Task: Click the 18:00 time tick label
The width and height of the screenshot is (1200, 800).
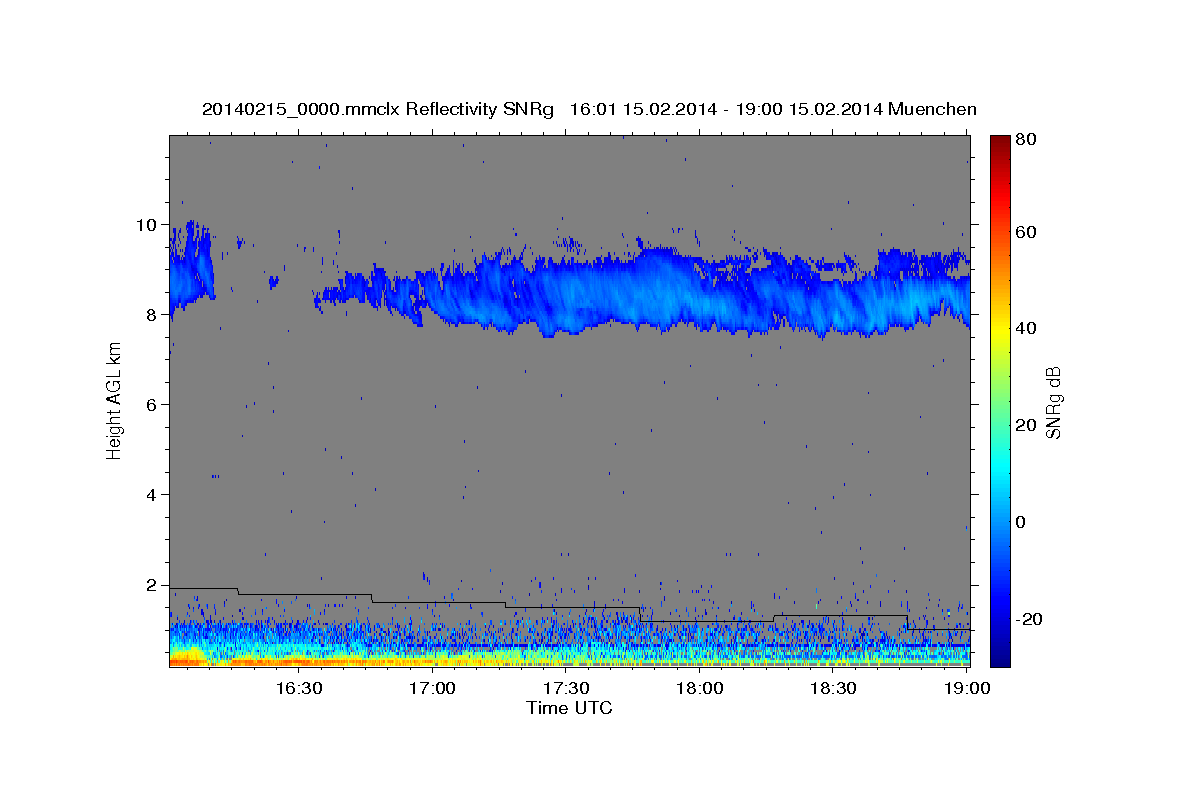Action: [699, 688]
